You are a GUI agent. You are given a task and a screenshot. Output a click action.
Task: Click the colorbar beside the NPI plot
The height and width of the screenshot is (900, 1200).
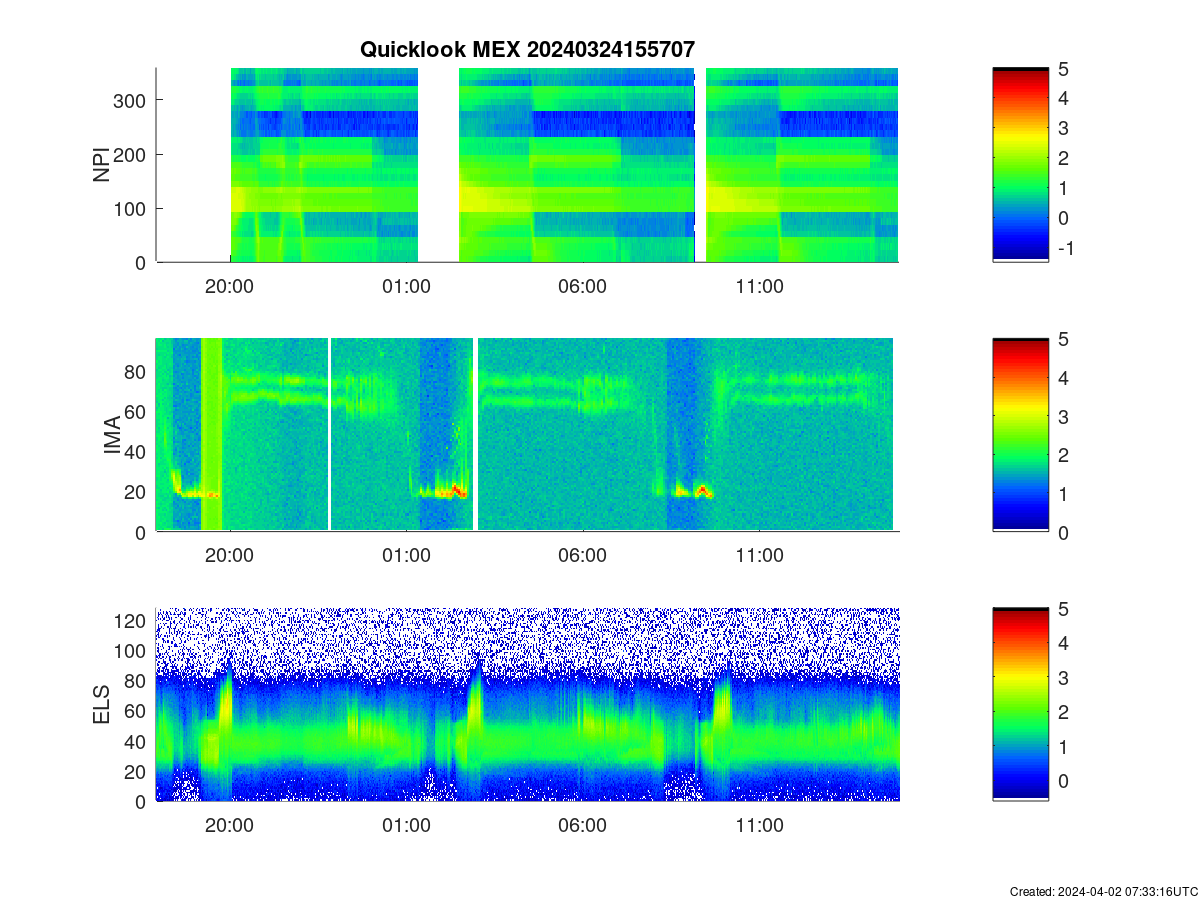coord(1020,165)
